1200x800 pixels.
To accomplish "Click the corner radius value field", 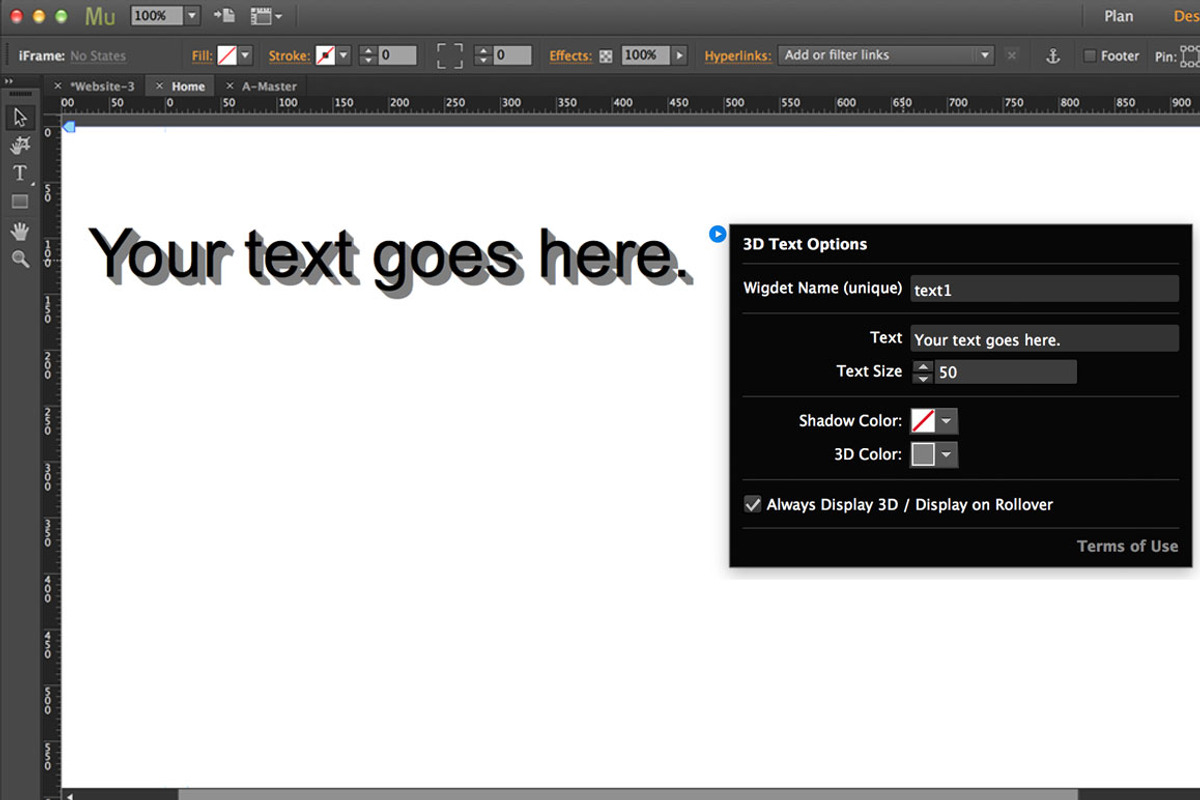I will 512,56.
